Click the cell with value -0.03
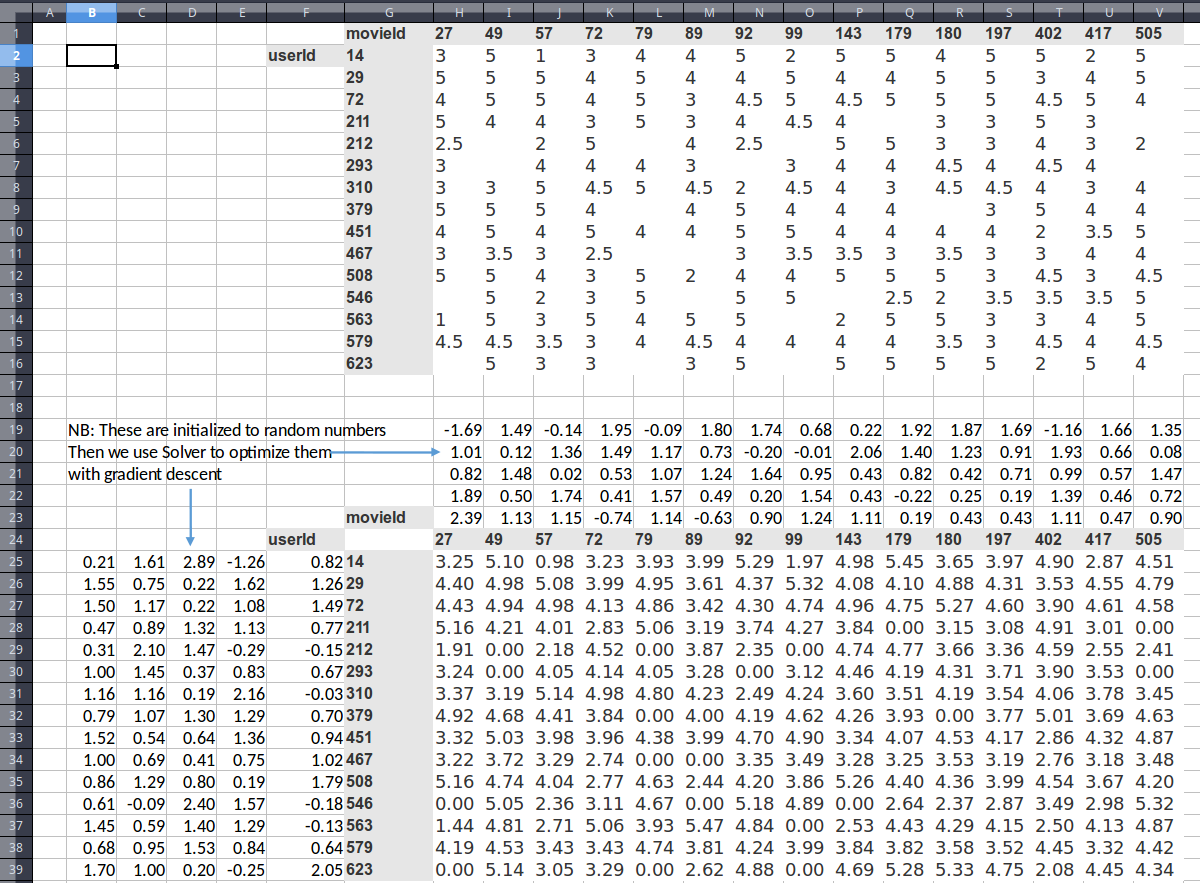This screenshot has width=1200, height=883. 305,694
